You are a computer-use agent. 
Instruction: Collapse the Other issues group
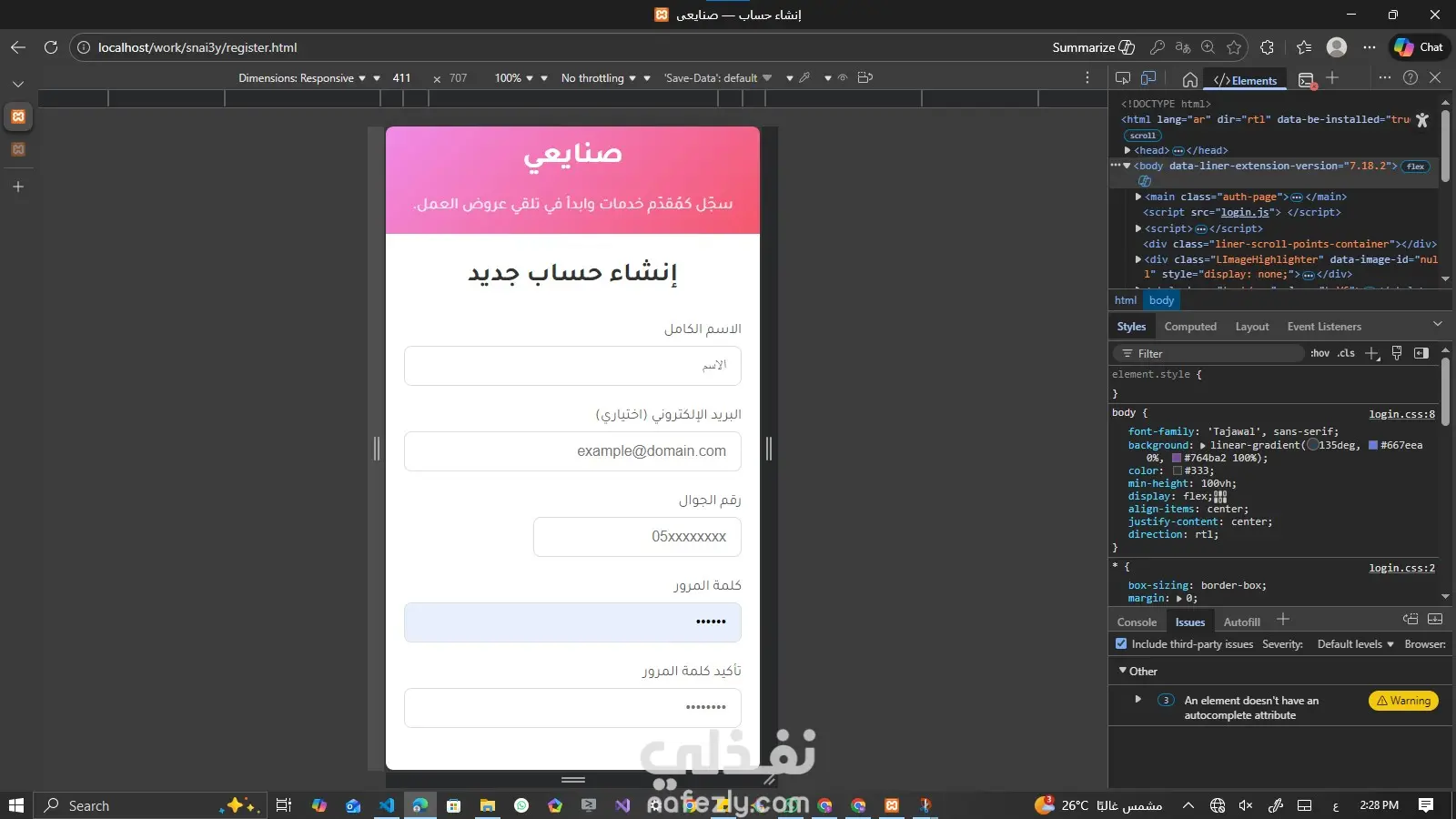tap(1123, 671)
